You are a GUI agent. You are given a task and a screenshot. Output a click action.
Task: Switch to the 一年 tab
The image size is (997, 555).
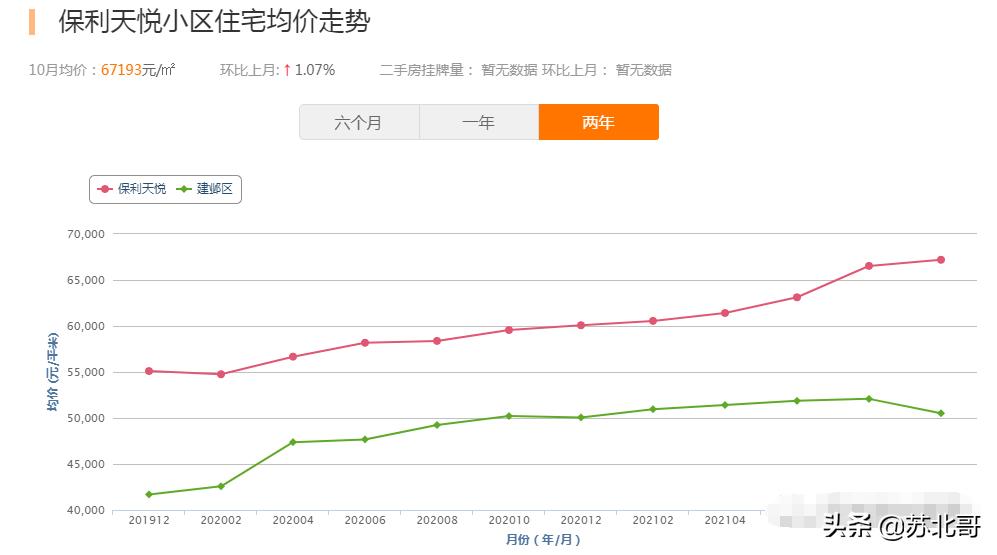(479, 122)
